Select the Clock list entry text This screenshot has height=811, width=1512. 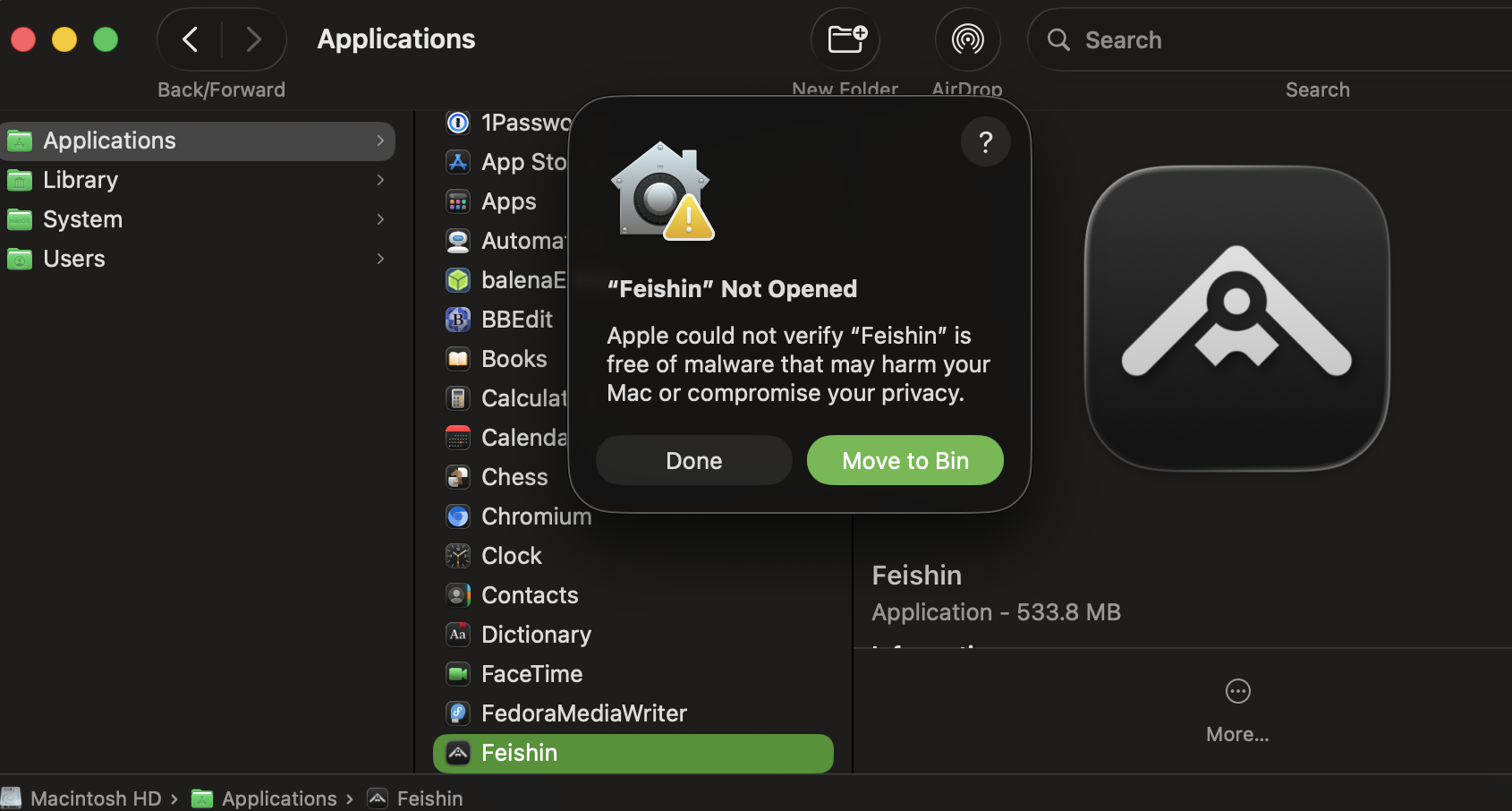point(512,556)
